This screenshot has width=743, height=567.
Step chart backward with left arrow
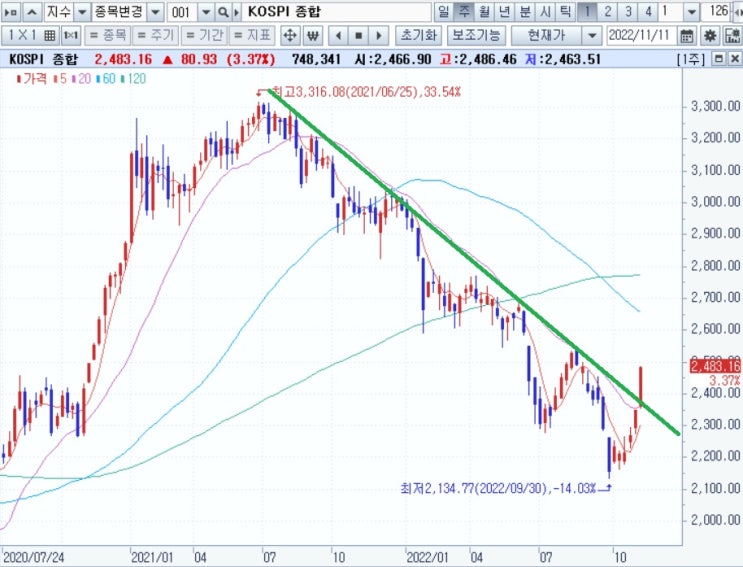338,36
